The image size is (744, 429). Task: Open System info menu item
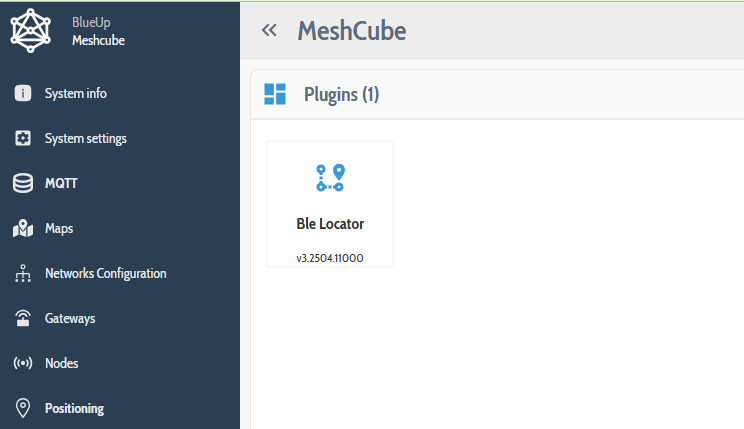(x=75, y=93)
